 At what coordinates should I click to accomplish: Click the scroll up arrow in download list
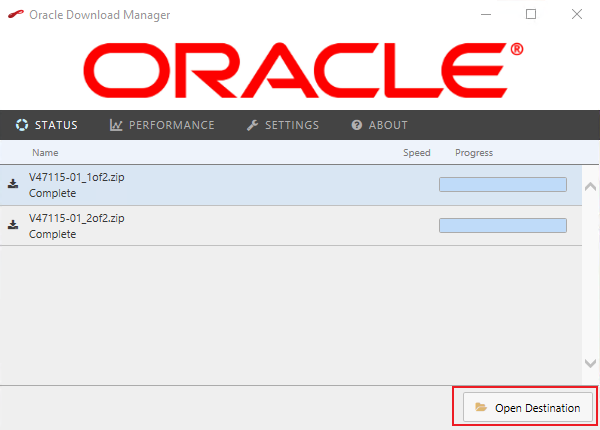(590, 186)
